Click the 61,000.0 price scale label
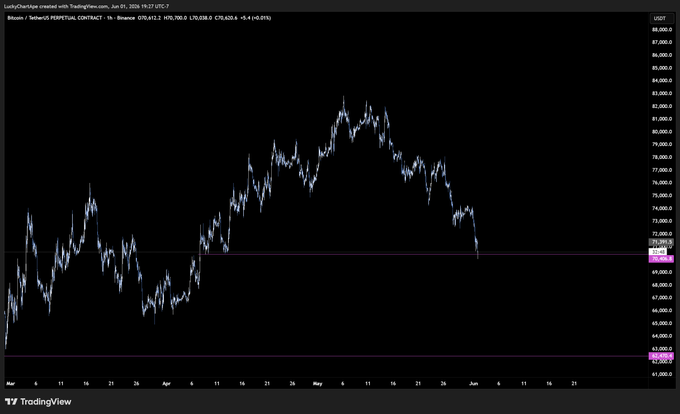The image size is (680, 414). tap(662, 374)
